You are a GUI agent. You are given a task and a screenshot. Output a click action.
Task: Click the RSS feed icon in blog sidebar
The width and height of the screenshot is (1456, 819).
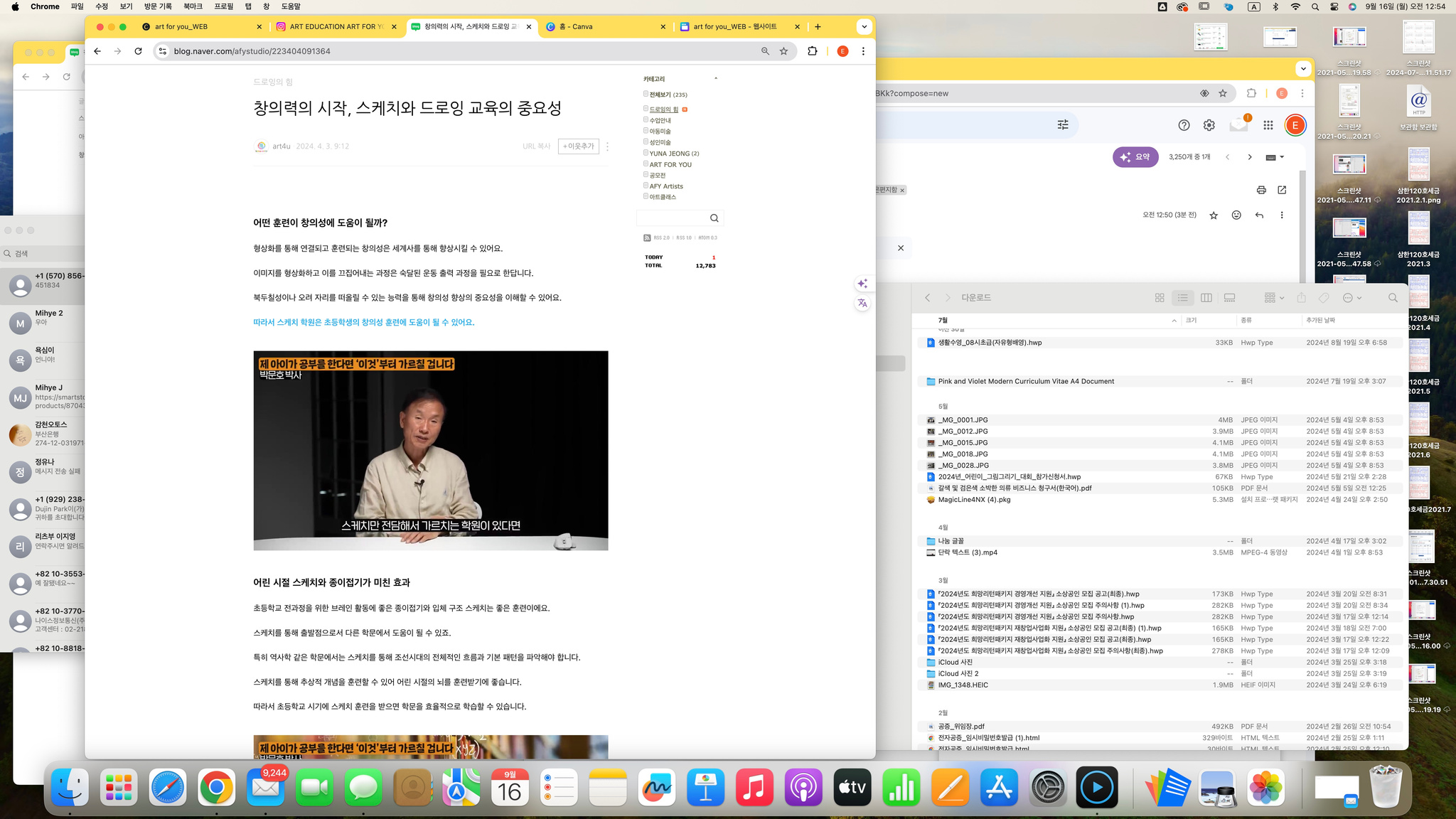coord(647,237)
